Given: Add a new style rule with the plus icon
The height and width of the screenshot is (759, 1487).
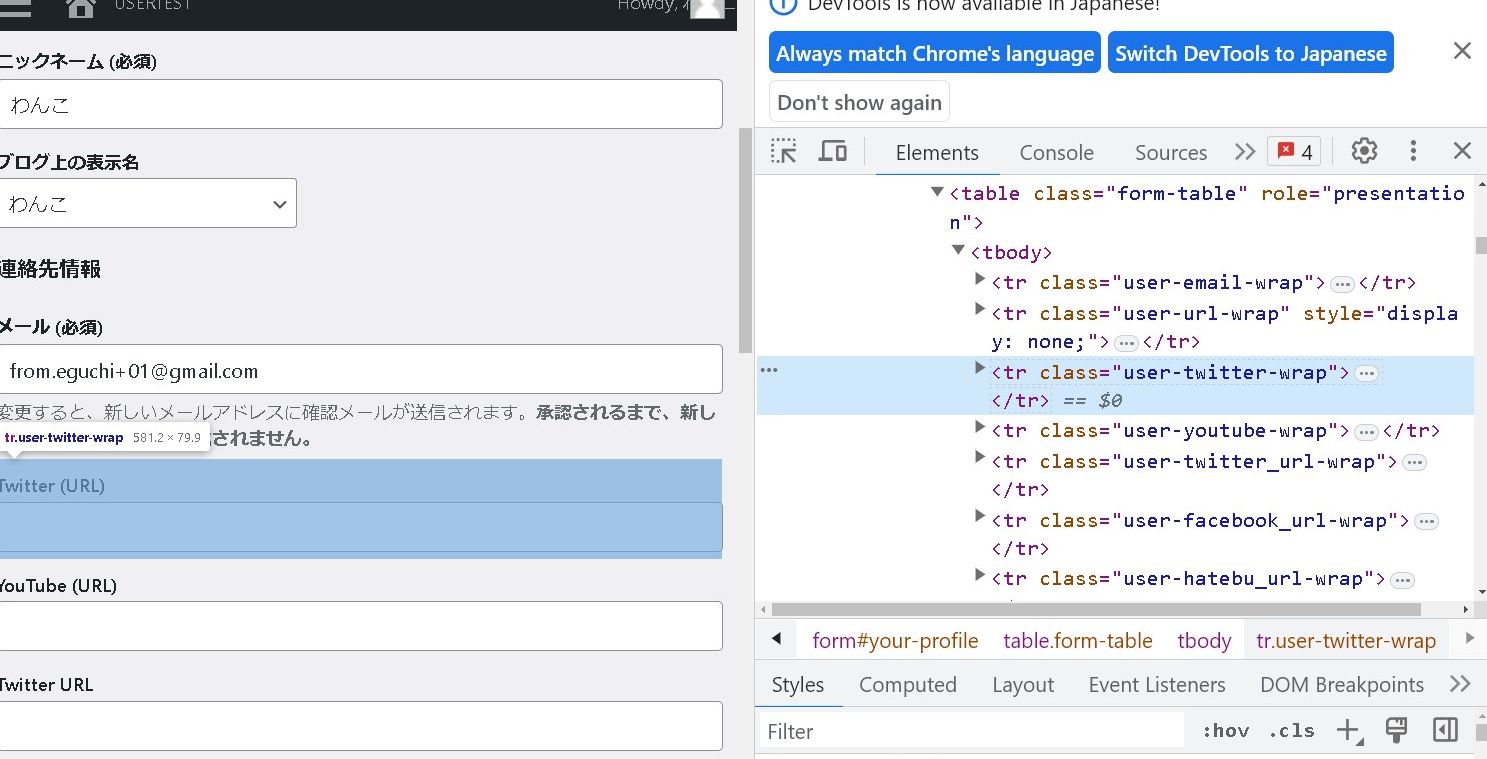Looking at the screenshot, I should point(1348,730).
